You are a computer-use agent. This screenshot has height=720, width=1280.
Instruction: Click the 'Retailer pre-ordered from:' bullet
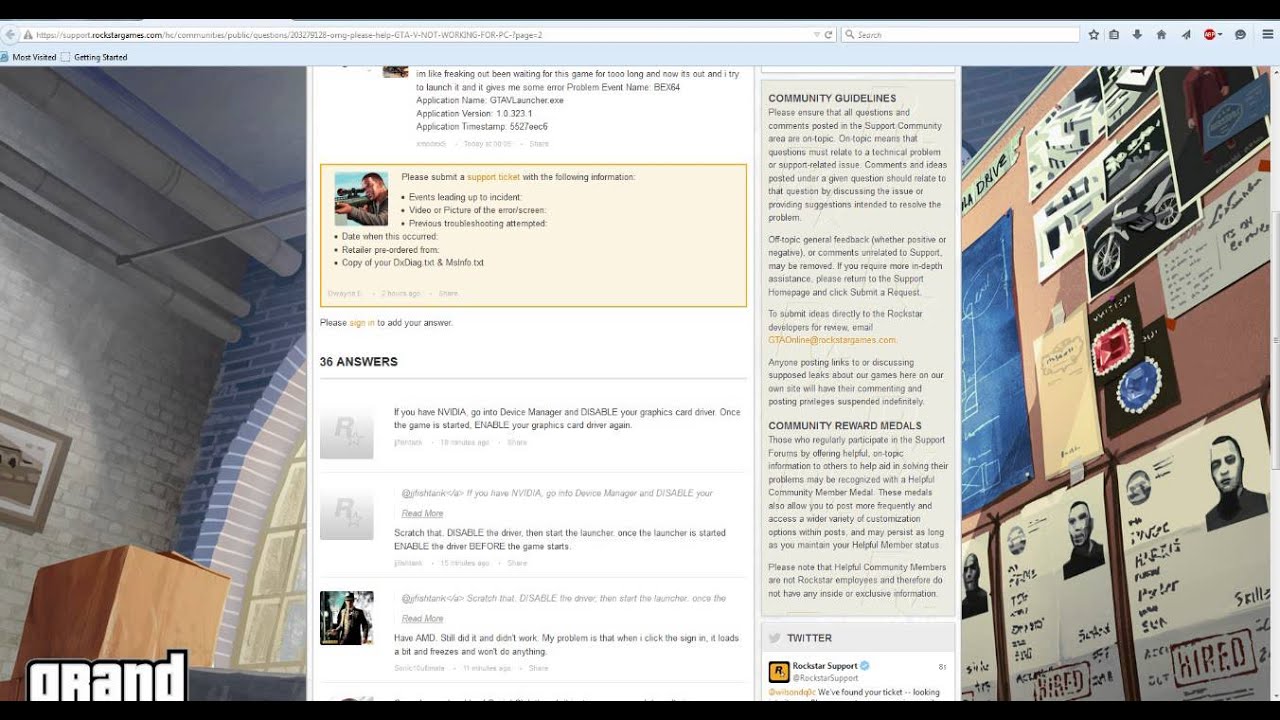[x=390, y=249]
